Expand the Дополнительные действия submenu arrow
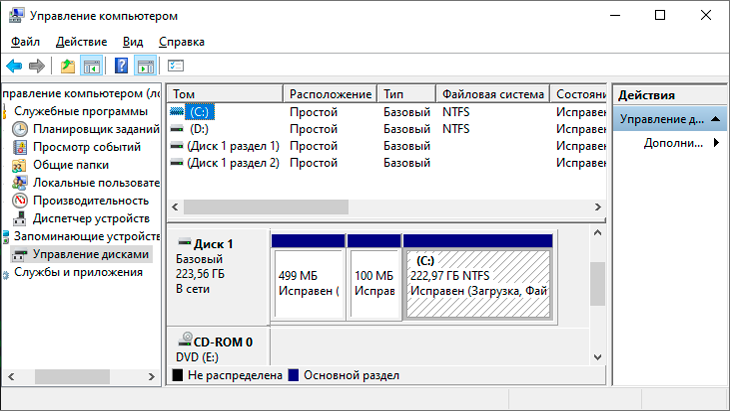Viewport: 730px width, 411px height. pyautogui.click(x=716, y=143)
